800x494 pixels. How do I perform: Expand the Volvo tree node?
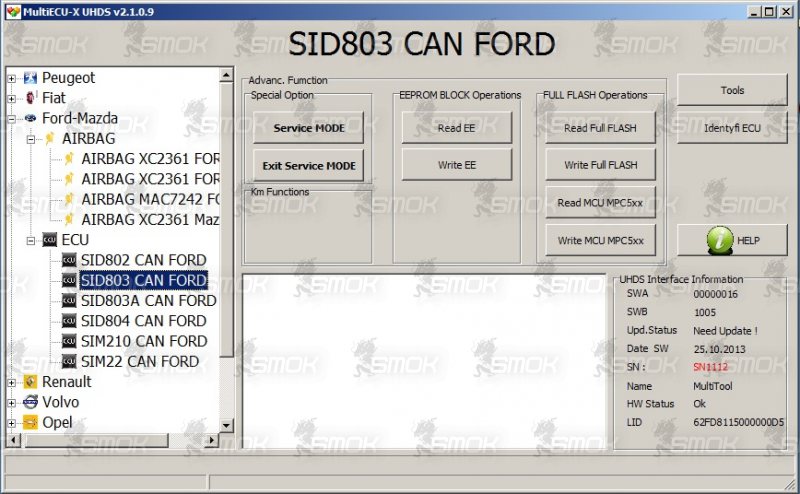click(11, 403)
